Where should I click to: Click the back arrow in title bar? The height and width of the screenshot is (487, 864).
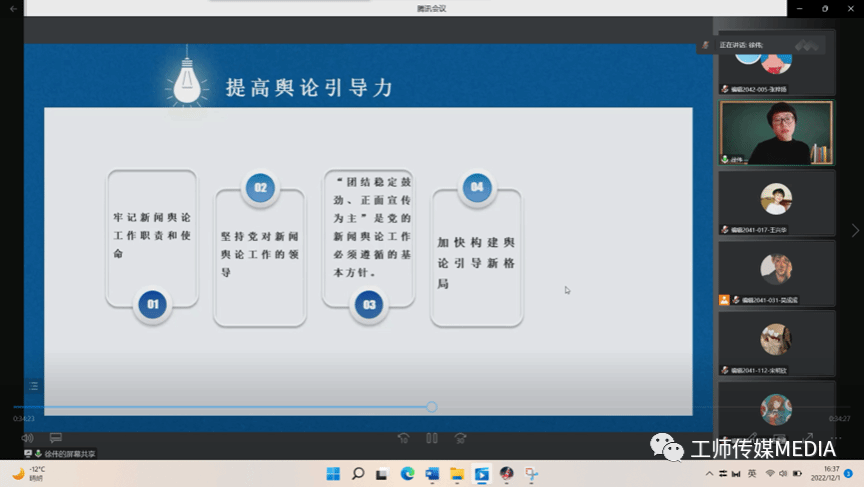(14, 9)
